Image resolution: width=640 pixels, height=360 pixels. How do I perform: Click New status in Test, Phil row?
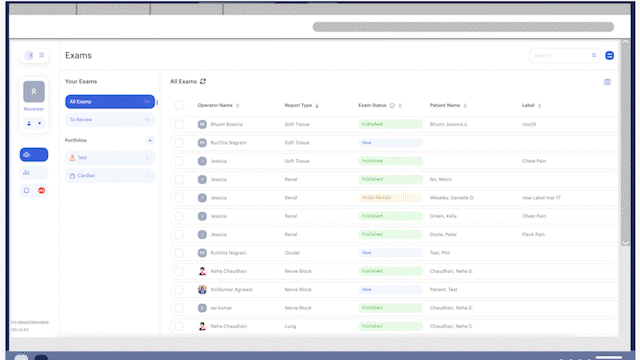click(x=390, y=253)
